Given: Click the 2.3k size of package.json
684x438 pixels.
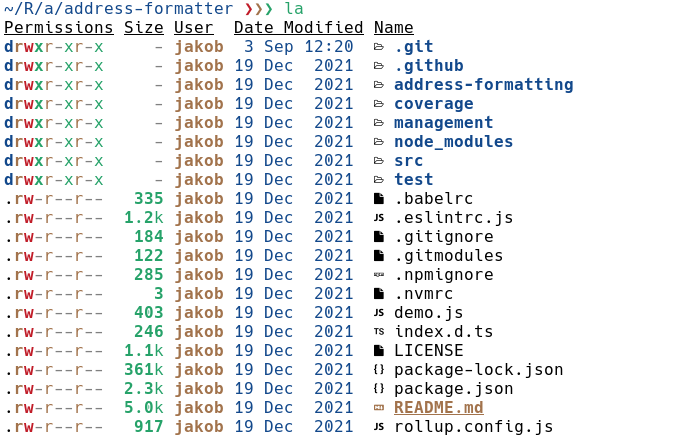Looking at the screenshot, I should (144, 389).
